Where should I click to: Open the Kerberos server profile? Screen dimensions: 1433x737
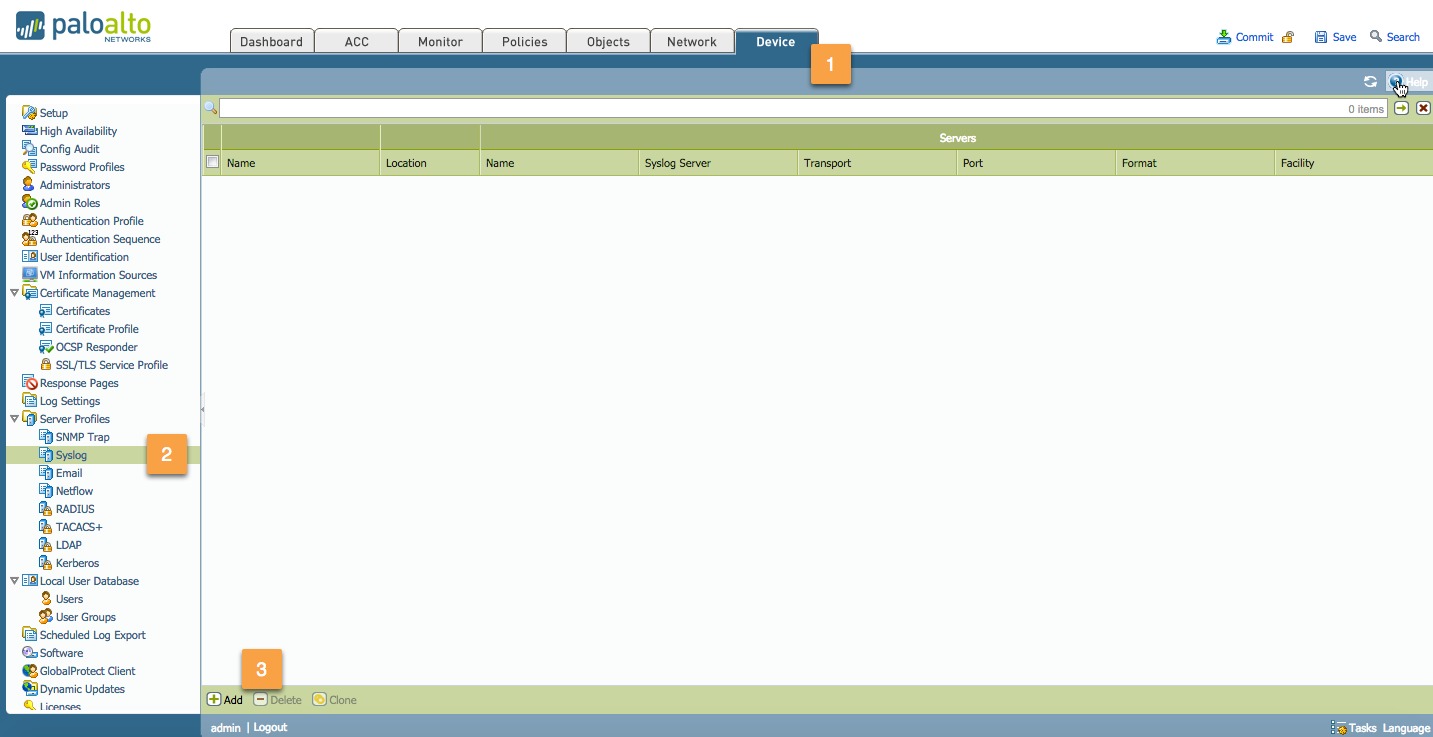[x=77, y=562]
